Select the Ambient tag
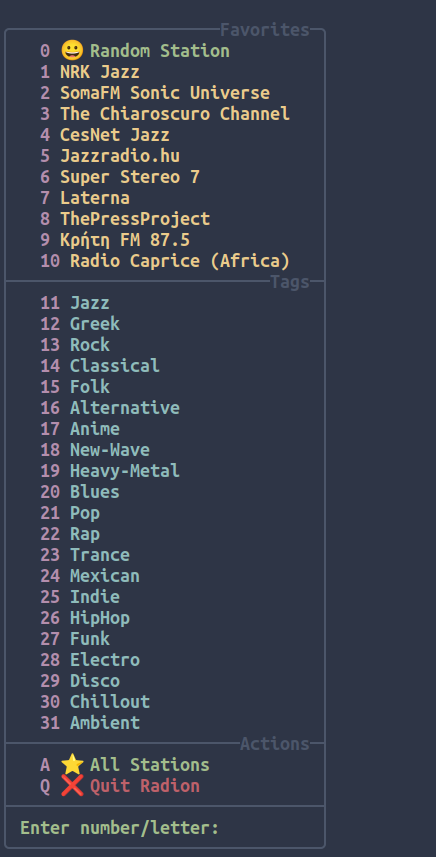The image size is (436, 857). click(105, 723)
